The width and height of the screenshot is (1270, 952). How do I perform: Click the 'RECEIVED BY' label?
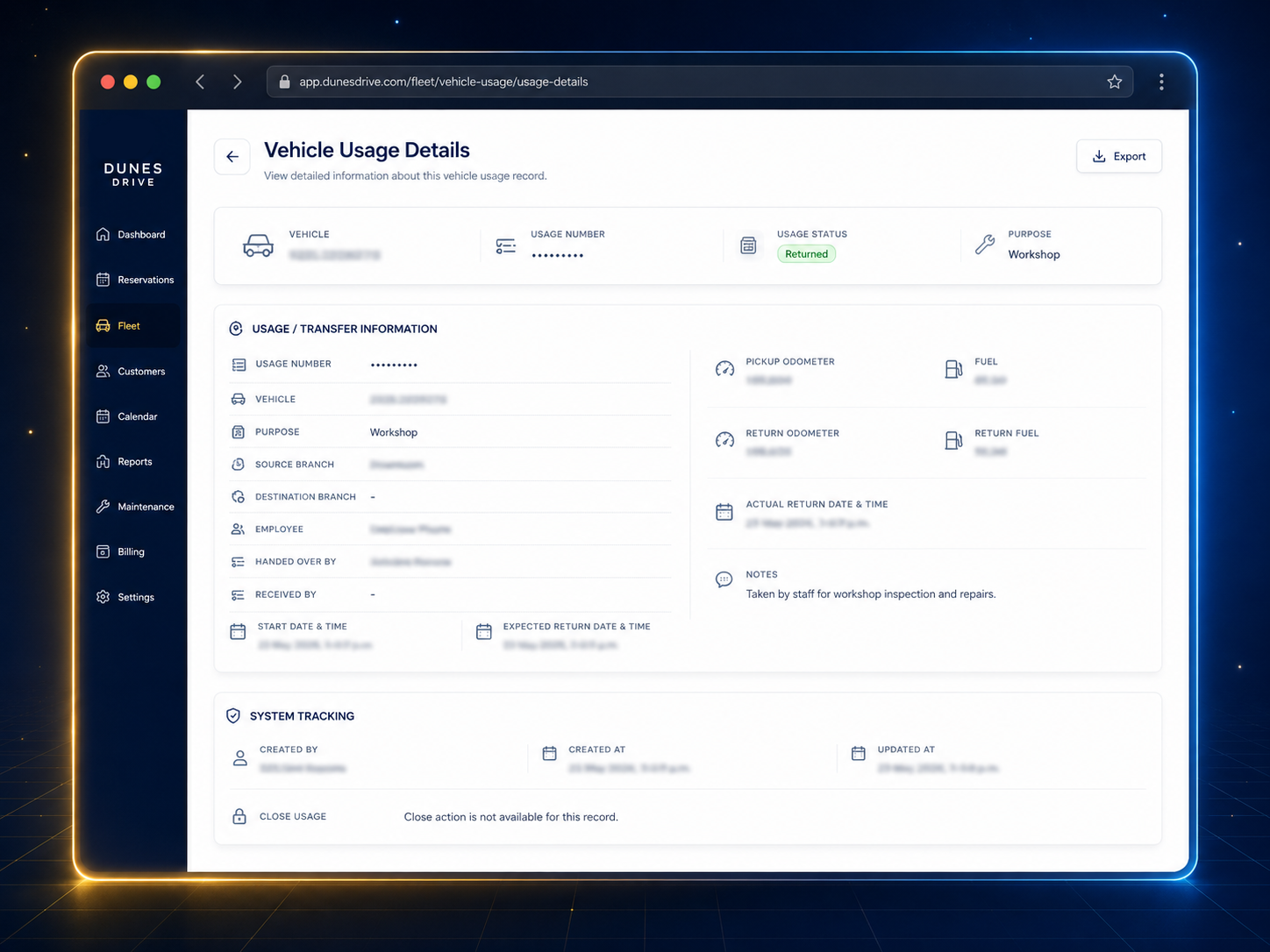pos(286,594)
